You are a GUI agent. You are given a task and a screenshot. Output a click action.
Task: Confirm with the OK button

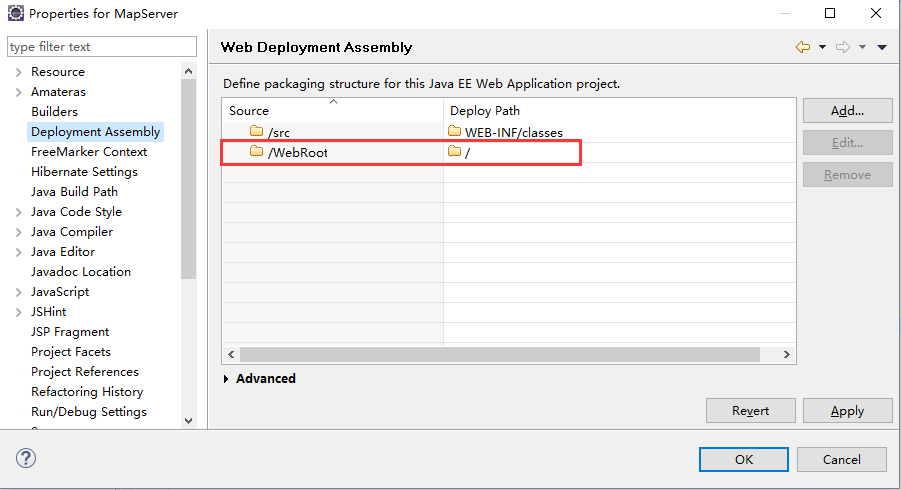pos(744,460)
